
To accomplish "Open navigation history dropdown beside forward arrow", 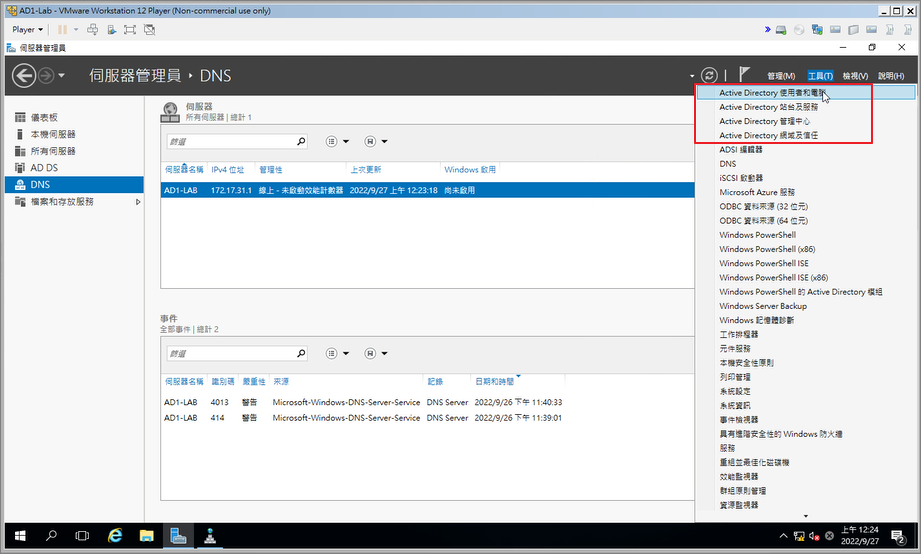I will (x=61, y=76).
